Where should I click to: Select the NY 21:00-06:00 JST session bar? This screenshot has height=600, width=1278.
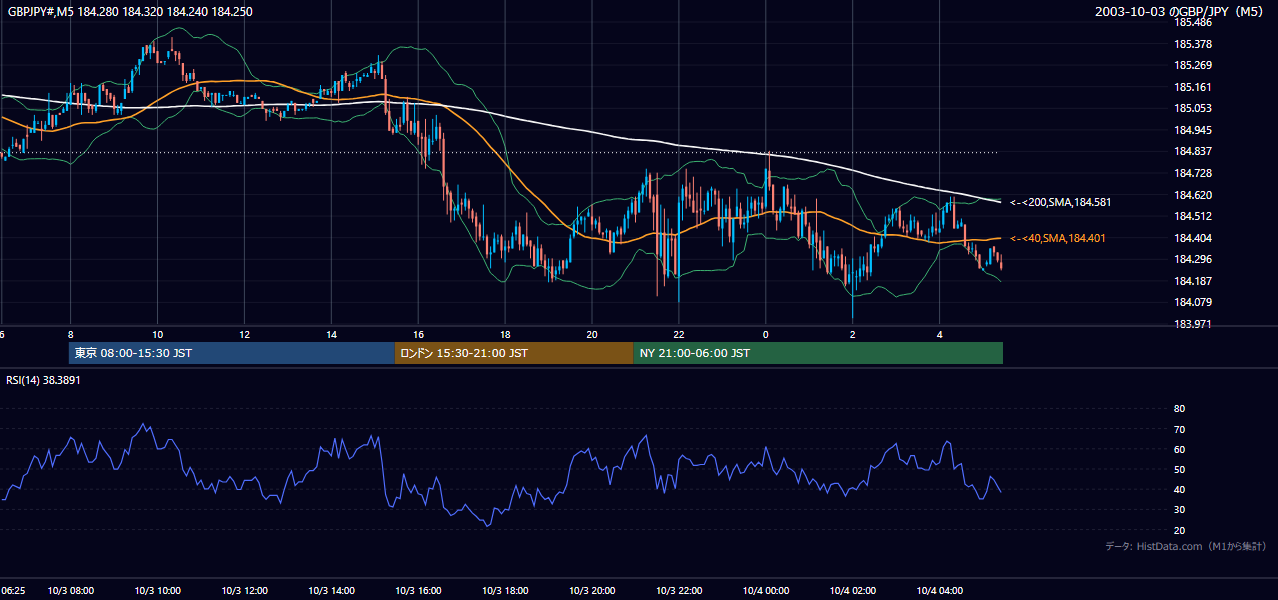tap(818, 353)
